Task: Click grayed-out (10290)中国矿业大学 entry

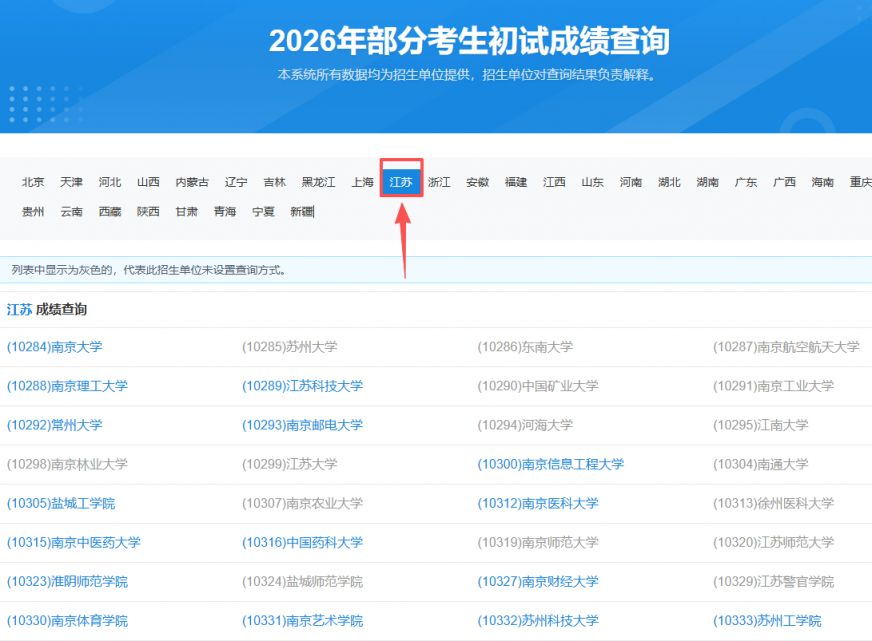Action: (x=538, y=386)
